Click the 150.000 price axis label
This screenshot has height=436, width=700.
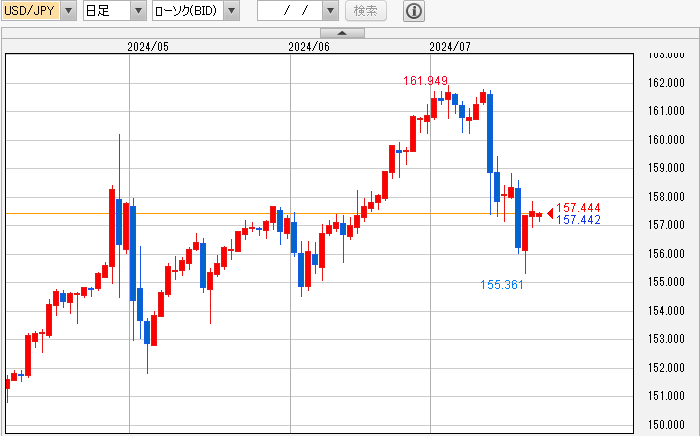[666, 424]
